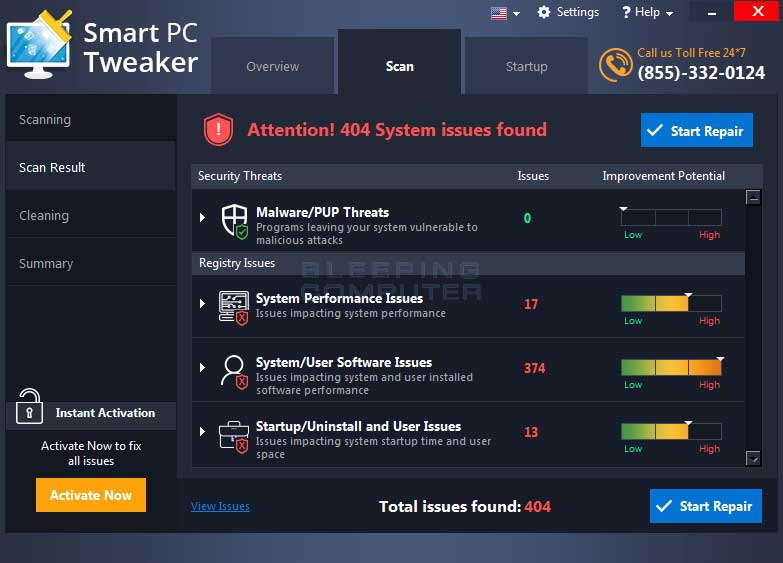Click the Instant Activation padlock icon
This screenshot has height=563, width=783.
(x=29, y=406)
